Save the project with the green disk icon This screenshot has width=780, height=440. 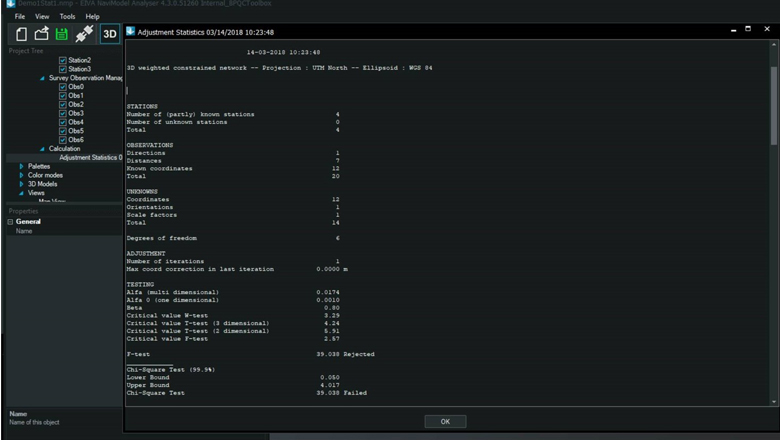pyautogui.click(x=62, y=34)
